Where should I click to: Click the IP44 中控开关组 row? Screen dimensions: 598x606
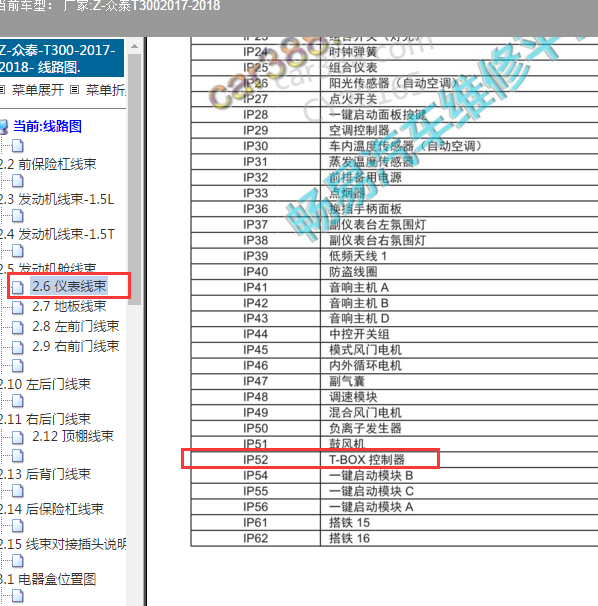pos(394,334)
